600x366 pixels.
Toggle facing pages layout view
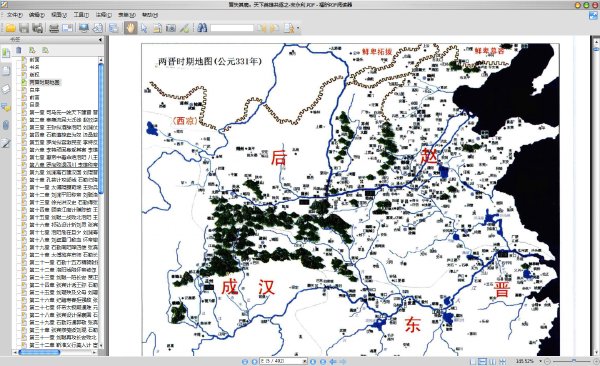click(492, 361)
